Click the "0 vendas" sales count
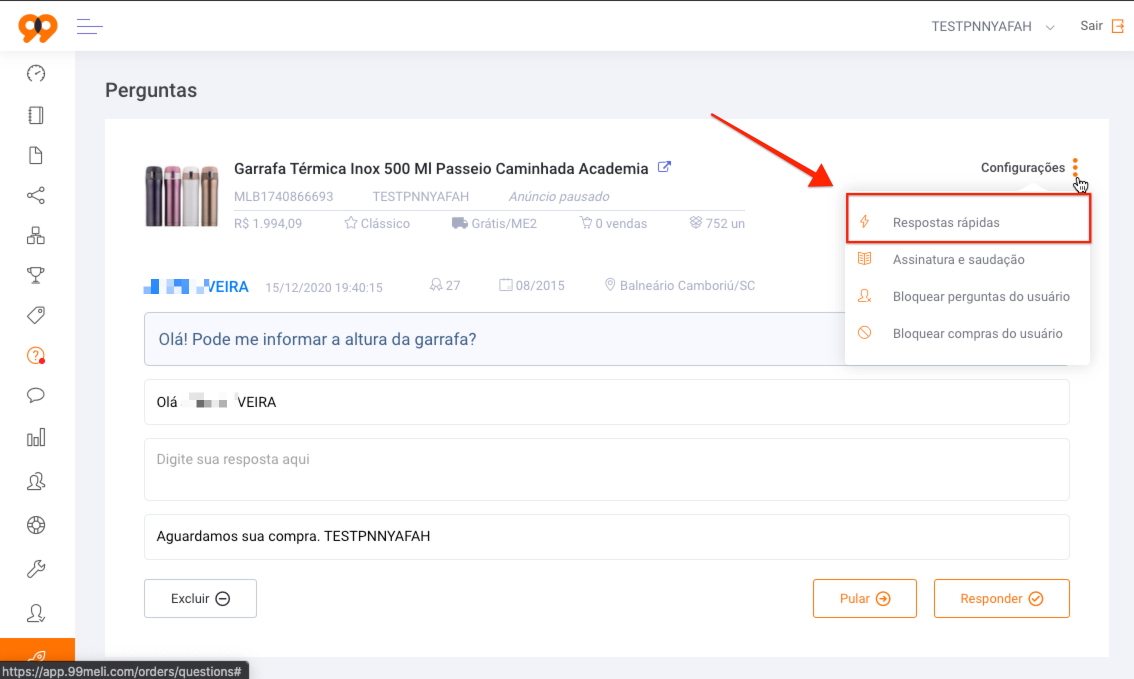1134x679 pixels. pos(613,223)
